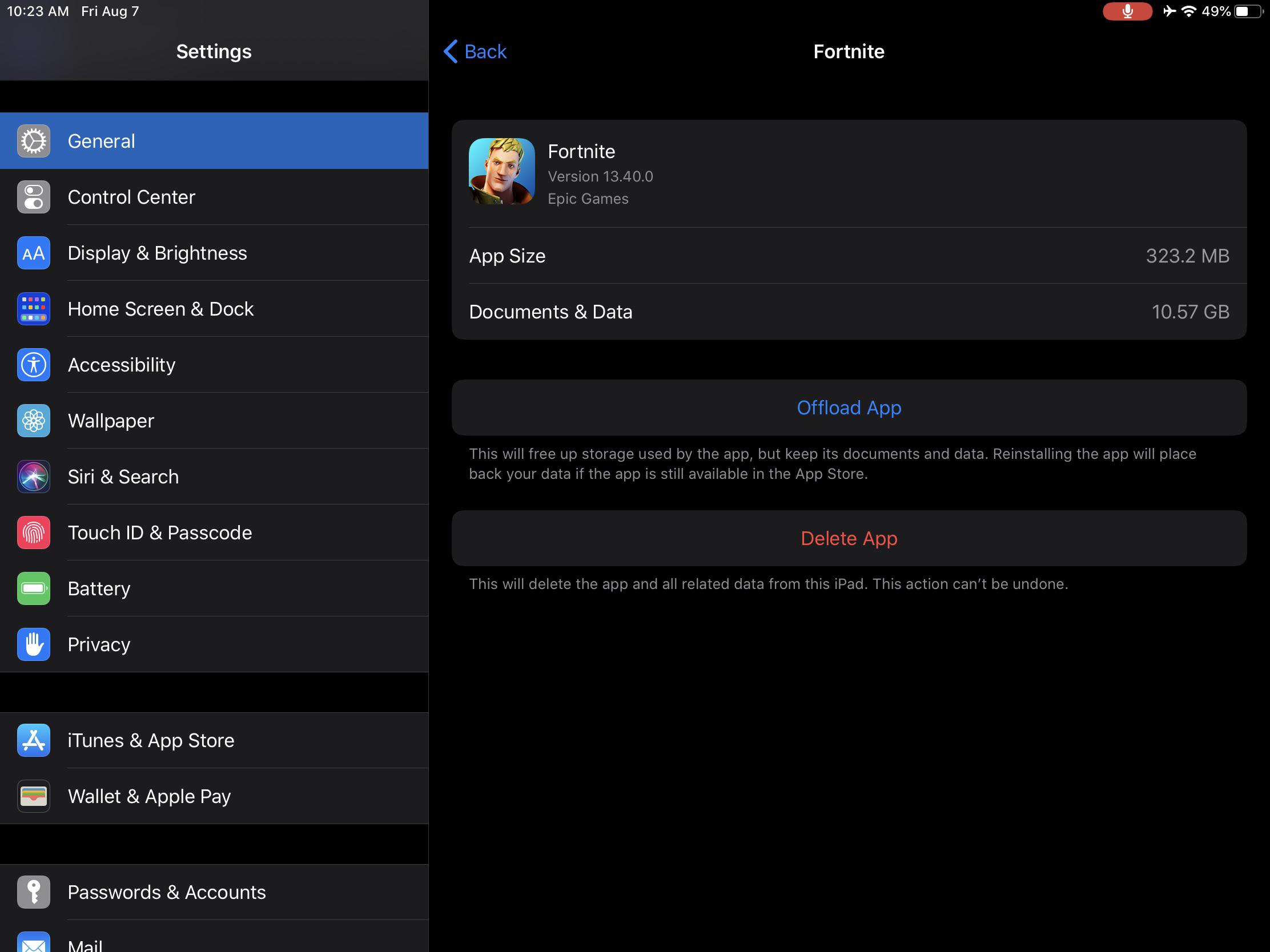The width and height of the screenshot is (1270, 952).
Task: Click the Control Center icon
Action: (33, 197)
